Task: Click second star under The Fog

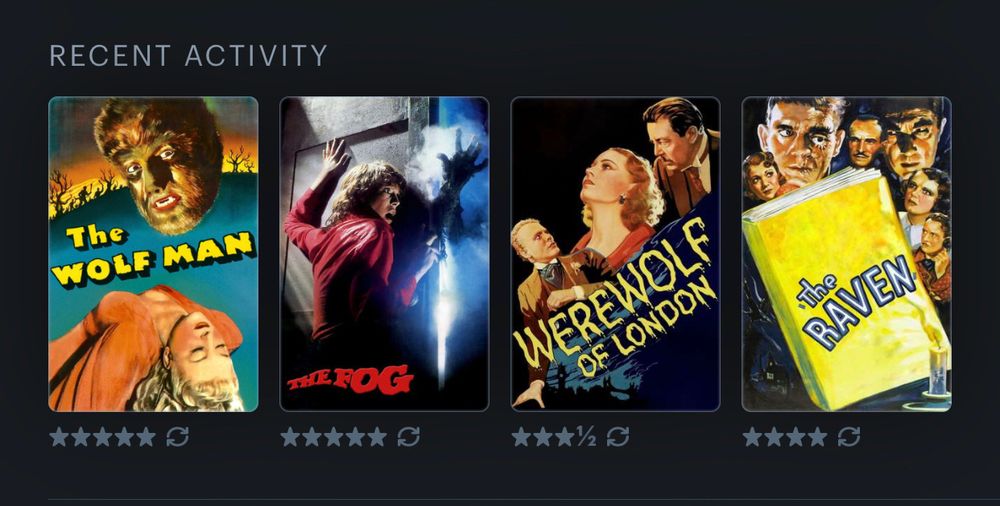Action: pos(312,437)
